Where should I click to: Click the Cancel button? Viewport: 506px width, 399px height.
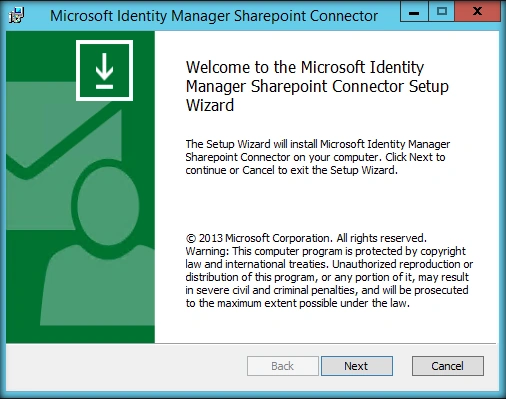coord(448,366)
